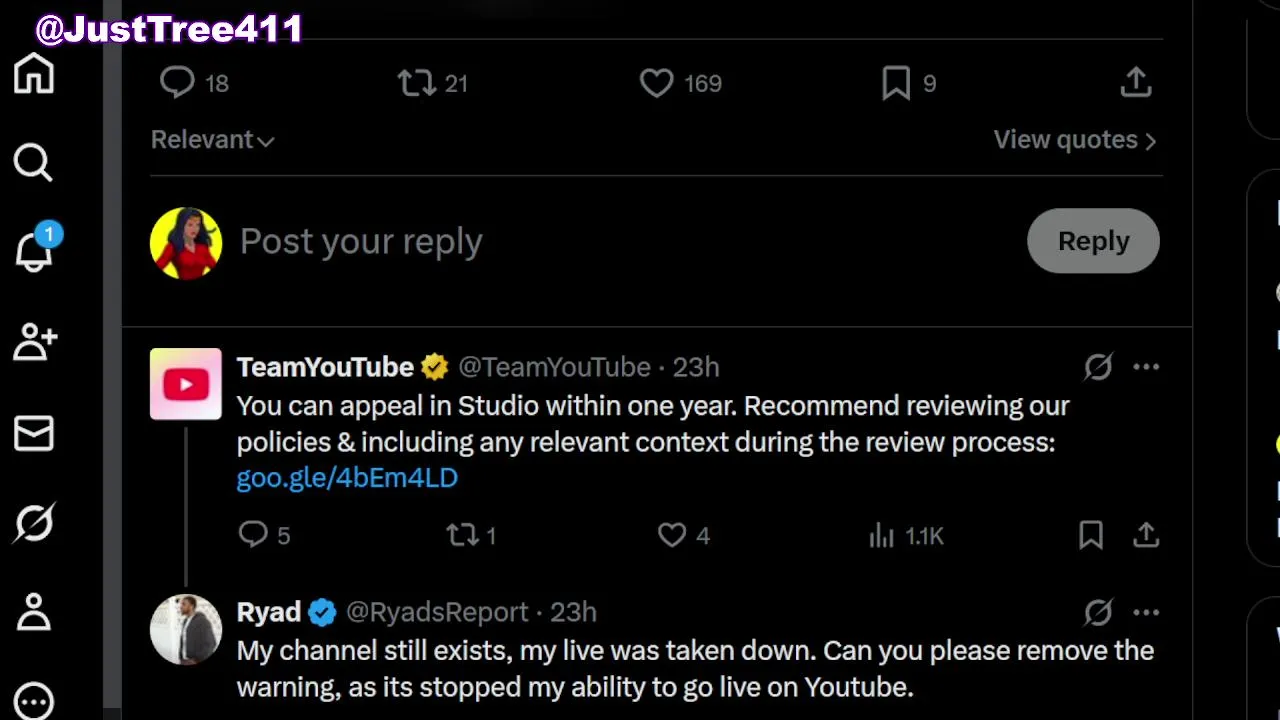Open Notifications bell icon
Viewport: 1280px width, 720px height.
click(x=34, y=251)
